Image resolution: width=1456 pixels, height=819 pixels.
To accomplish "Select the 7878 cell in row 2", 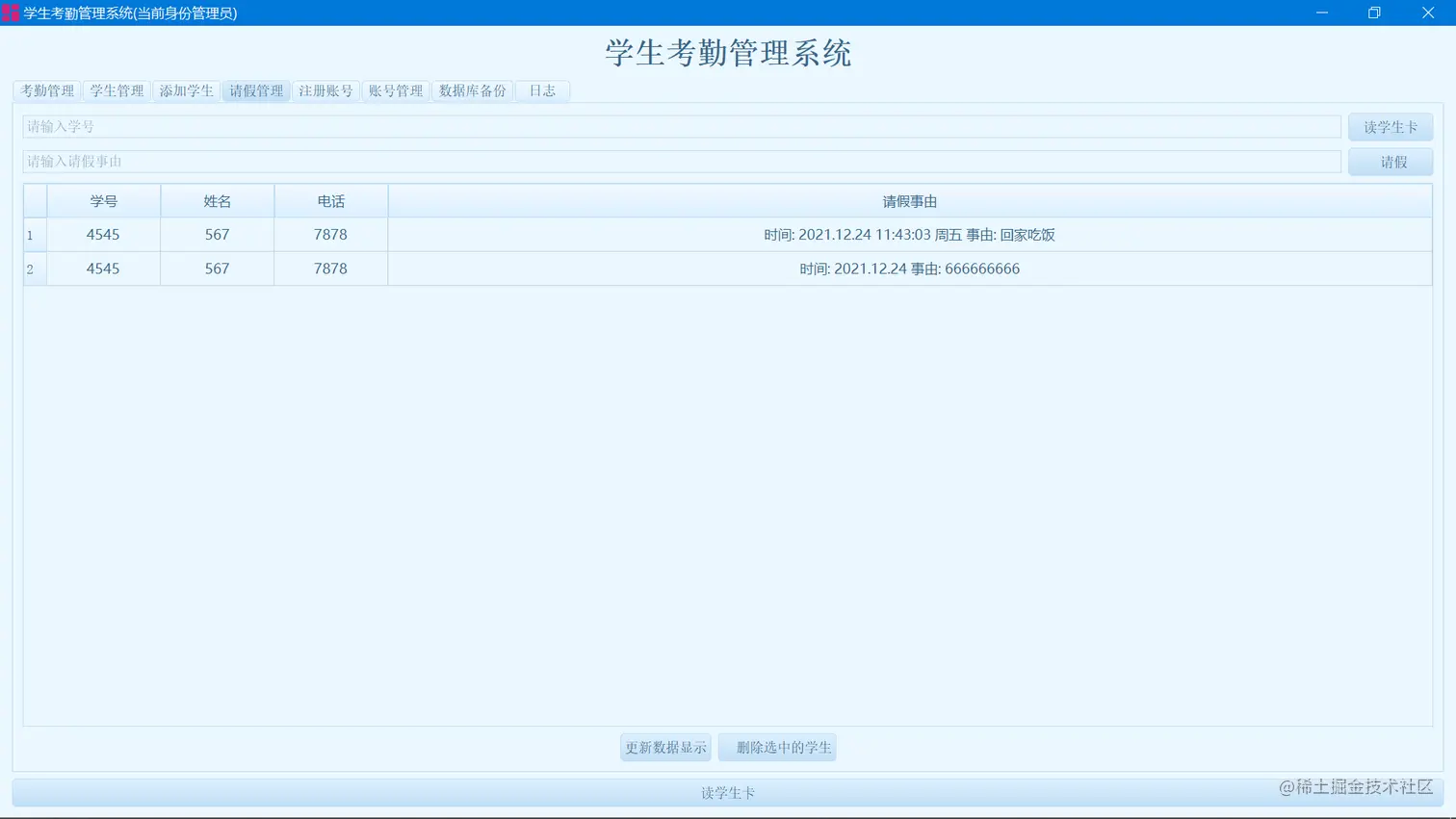I will 331,269.
